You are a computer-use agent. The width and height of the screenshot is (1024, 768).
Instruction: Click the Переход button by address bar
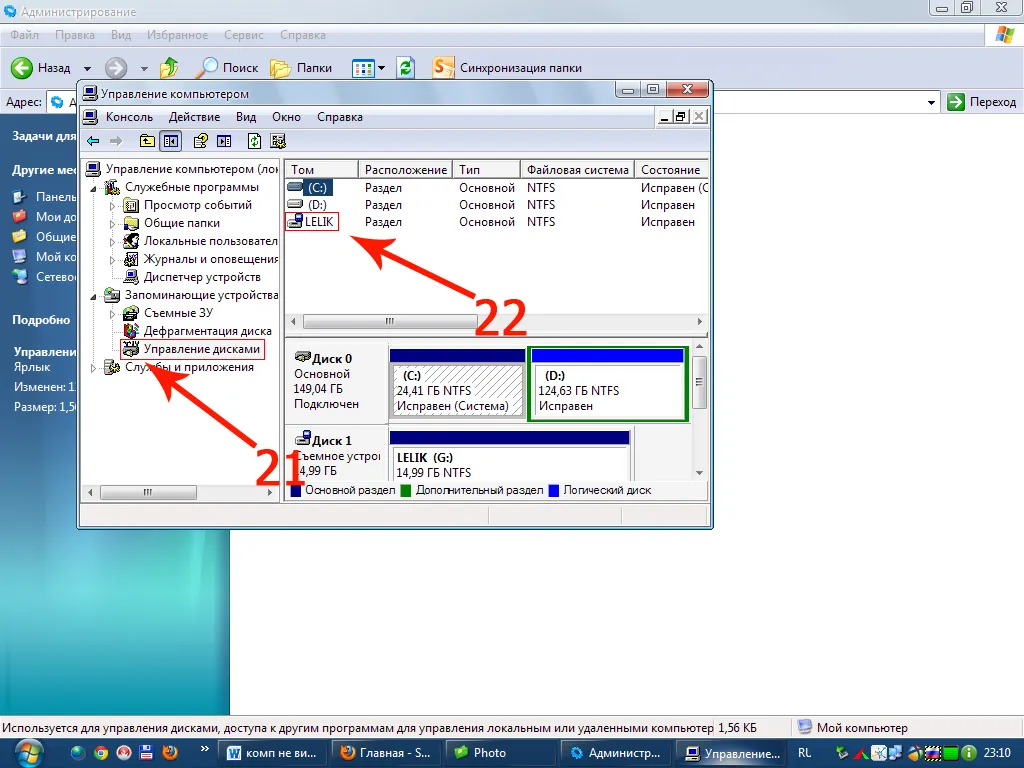(982, 102)
